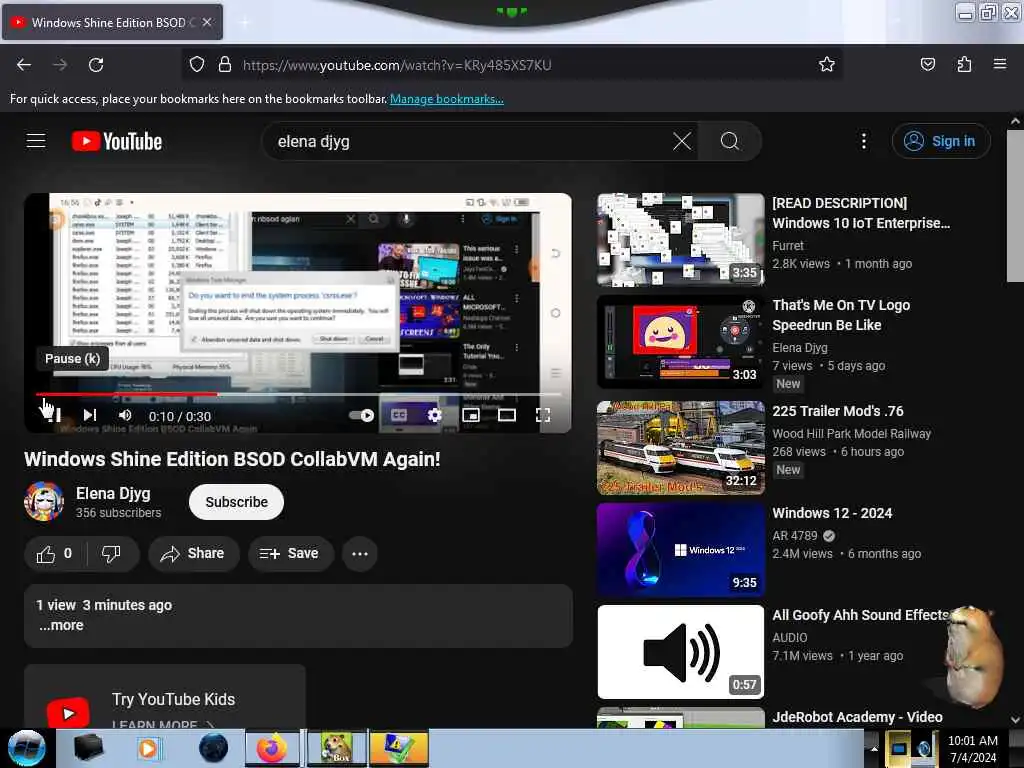The width and height of the screenshot is (1024, 768).
Task: Show hidden system tray icons arrow
Action: 874,748
